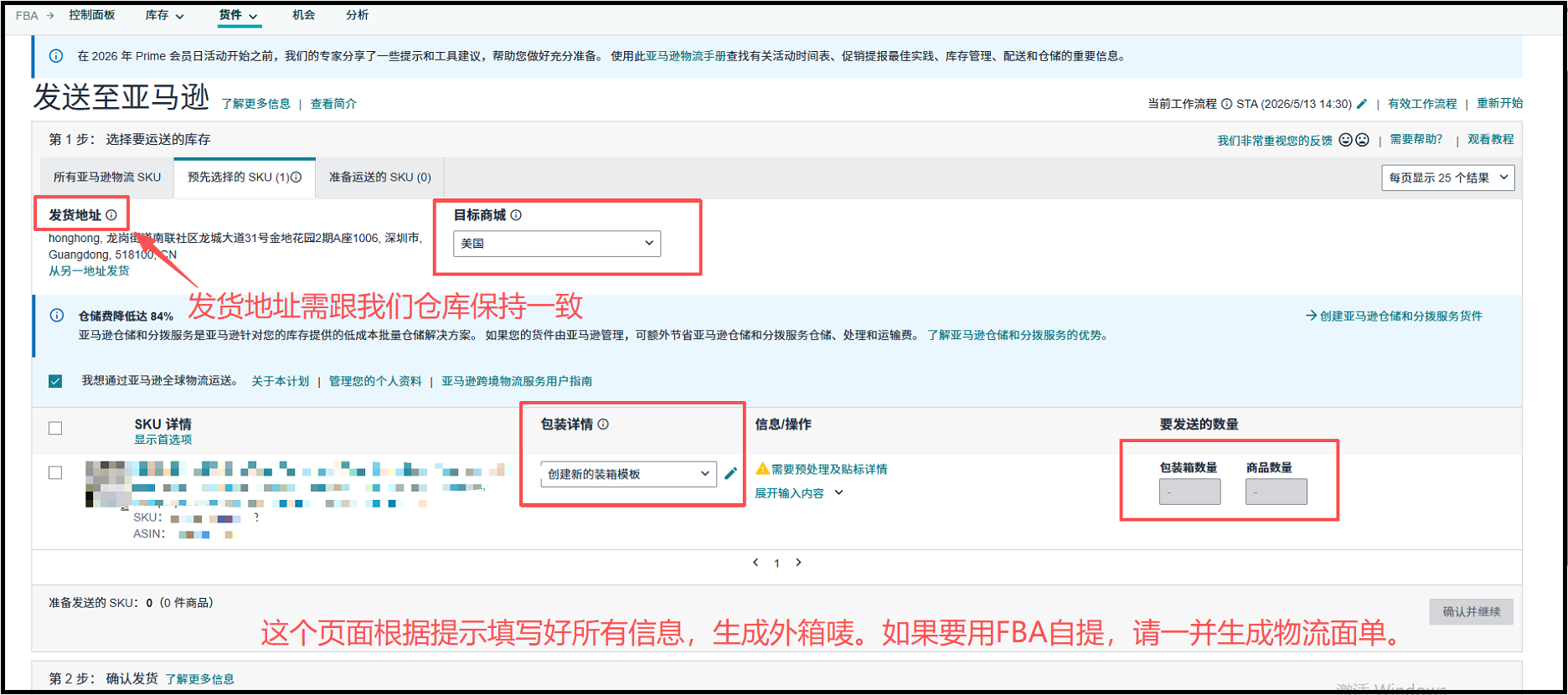The image size is (1568, 695).
Task: Check the SKU row checkbox
Action: 55,472
